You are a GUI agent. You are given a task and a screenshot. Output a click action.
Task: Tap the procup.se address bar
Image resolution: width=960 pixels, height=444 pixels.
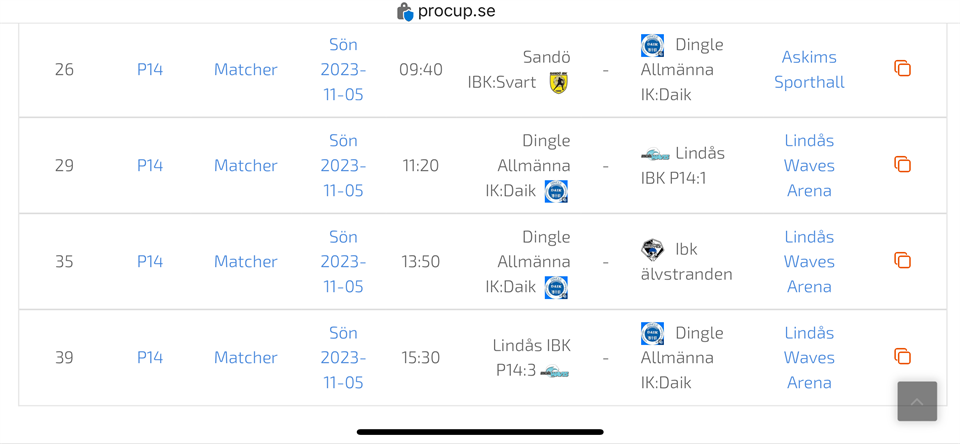click(456, 12)
